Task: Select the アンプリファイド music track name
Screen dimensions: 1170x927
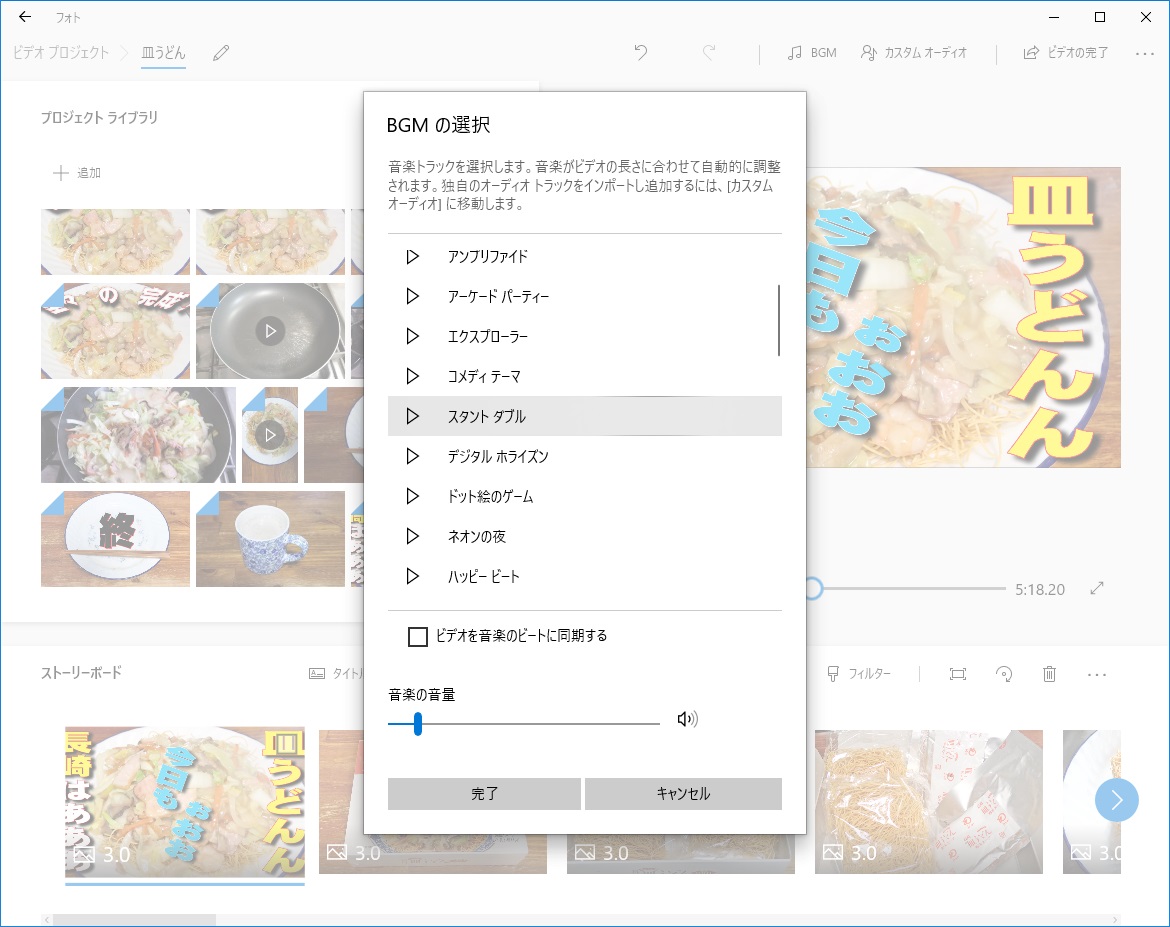Action: tap(487, 257)
